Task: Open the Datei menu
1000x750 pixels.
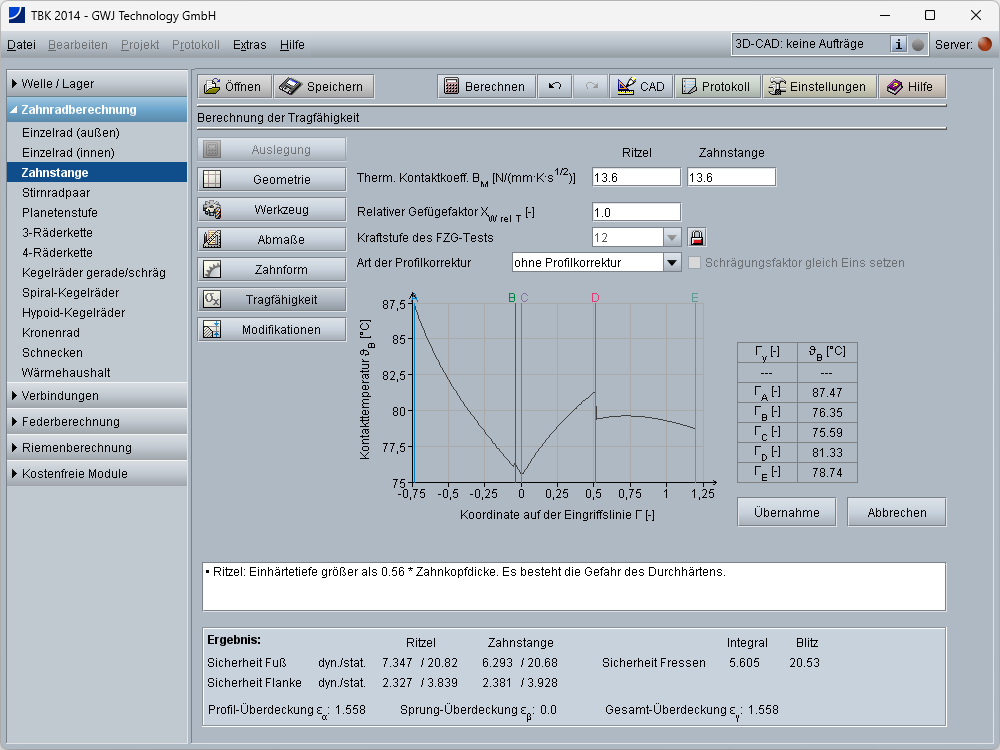Action: pos(21,45)
